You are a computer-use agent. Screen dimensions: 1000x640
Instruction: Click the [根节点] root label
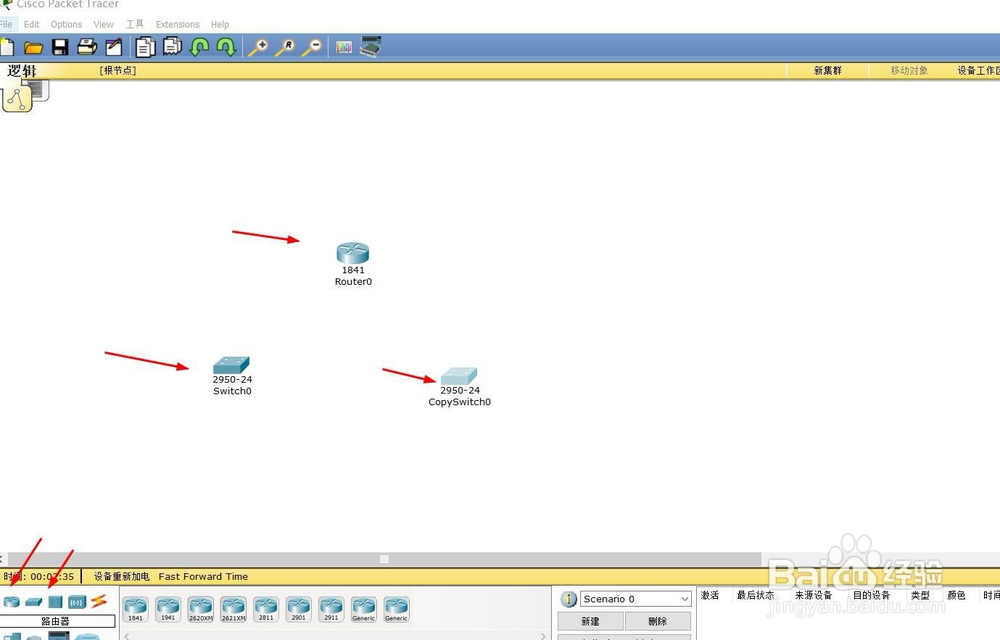tap(118, 71)
